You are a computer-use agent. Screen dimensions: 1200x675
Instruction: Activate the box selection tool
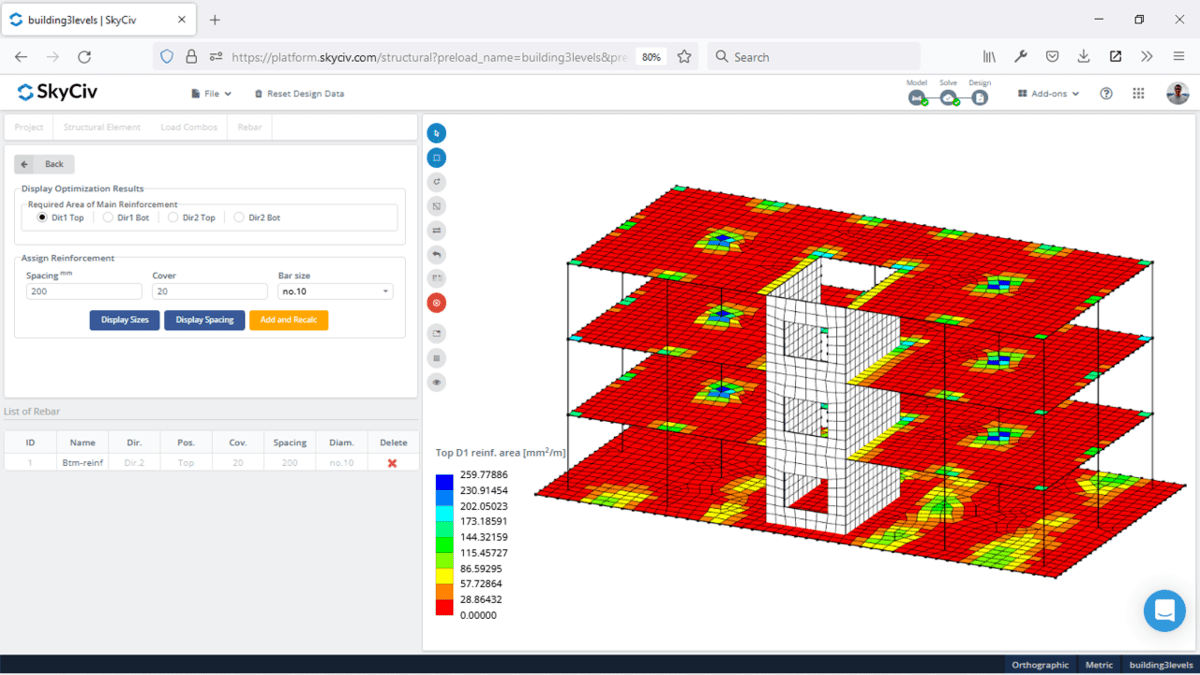click(436, 157)
